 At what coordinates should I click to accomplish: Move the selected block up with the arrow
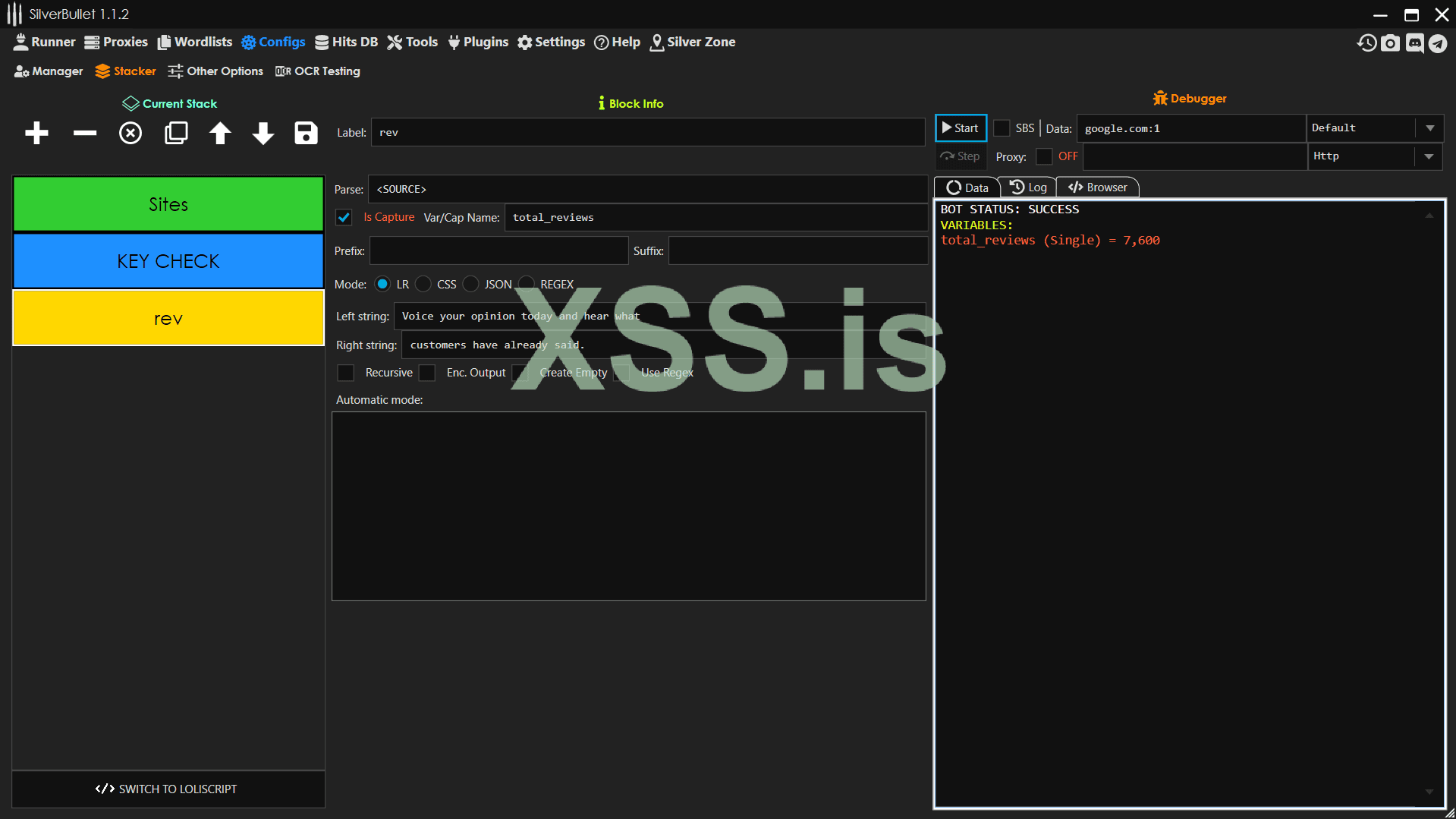coord(220,134)
